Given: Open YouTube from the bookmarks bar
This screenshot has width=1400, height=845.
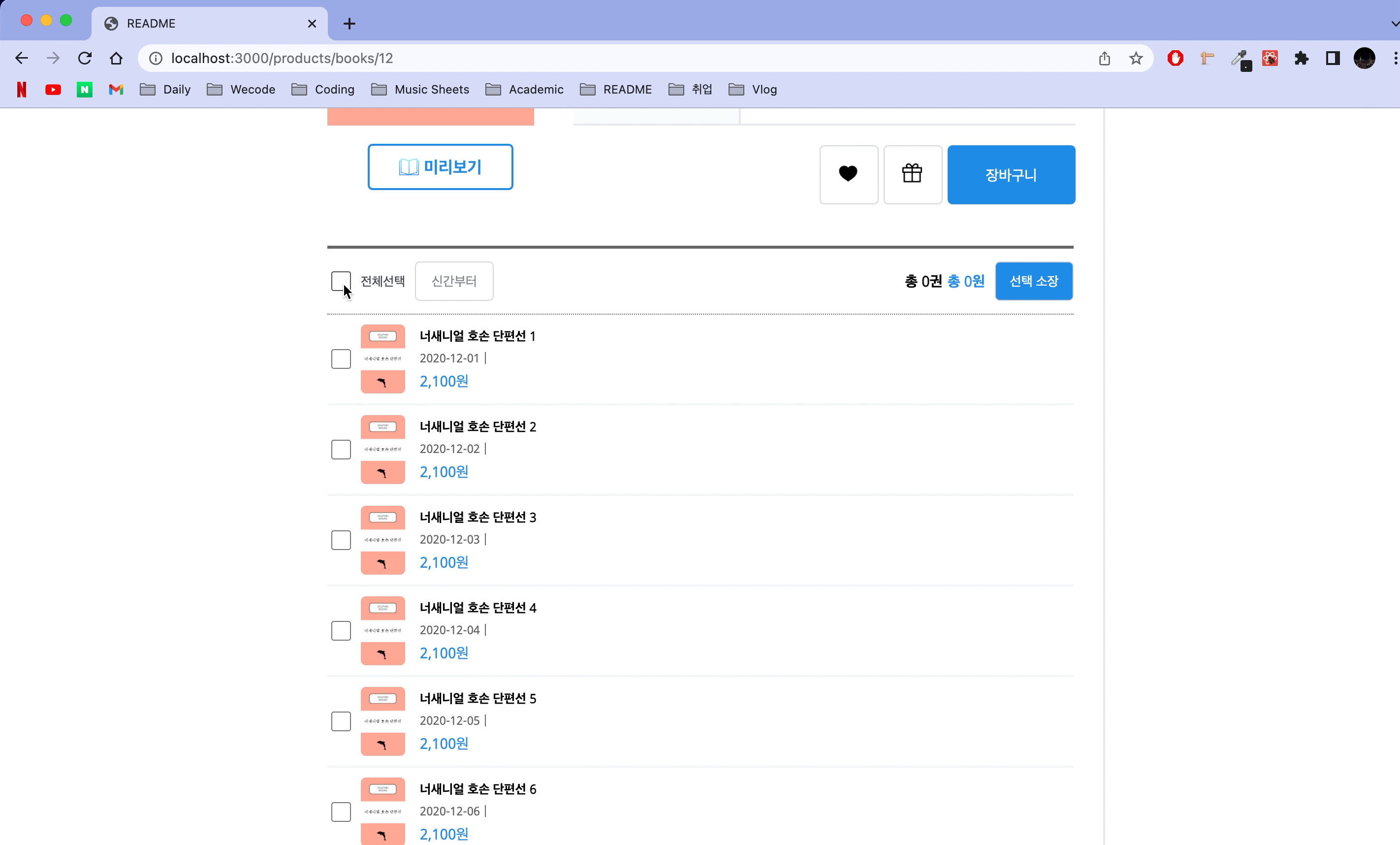Looking at the screenshot, I should coord(53,89).
